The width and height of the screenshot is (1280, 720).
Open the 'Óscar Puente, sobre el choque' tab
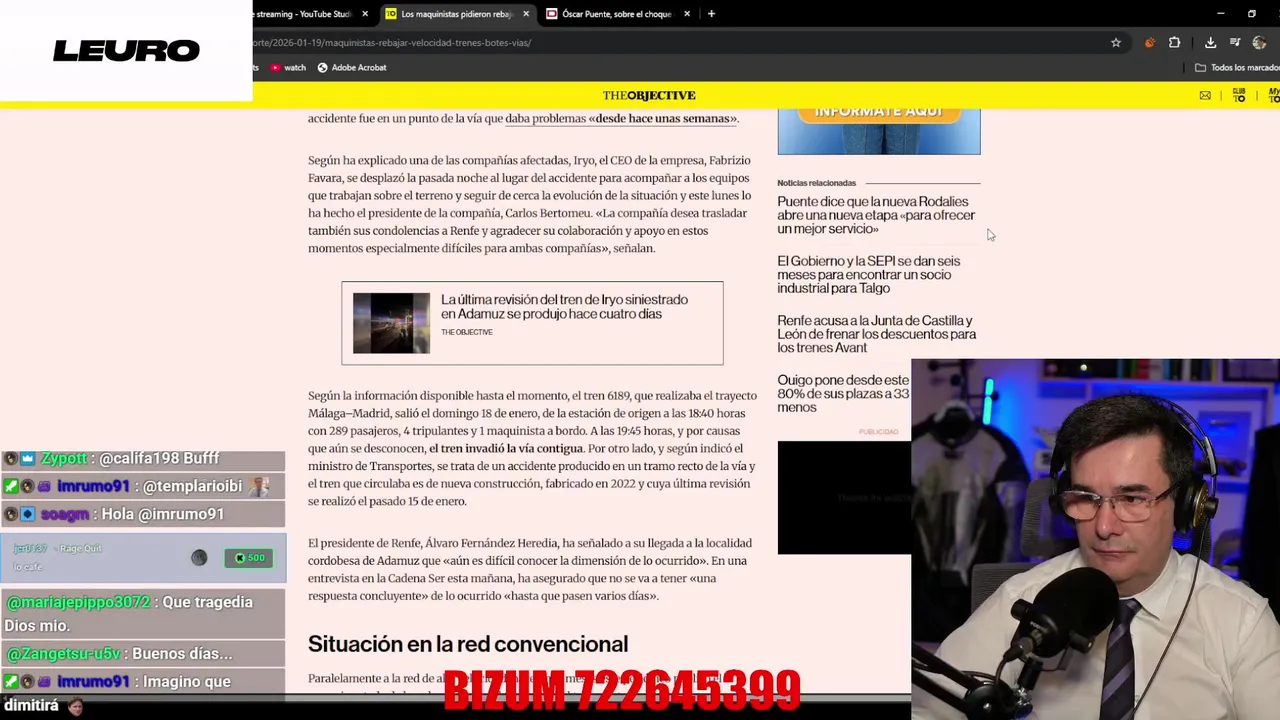(x=616, y=14)
